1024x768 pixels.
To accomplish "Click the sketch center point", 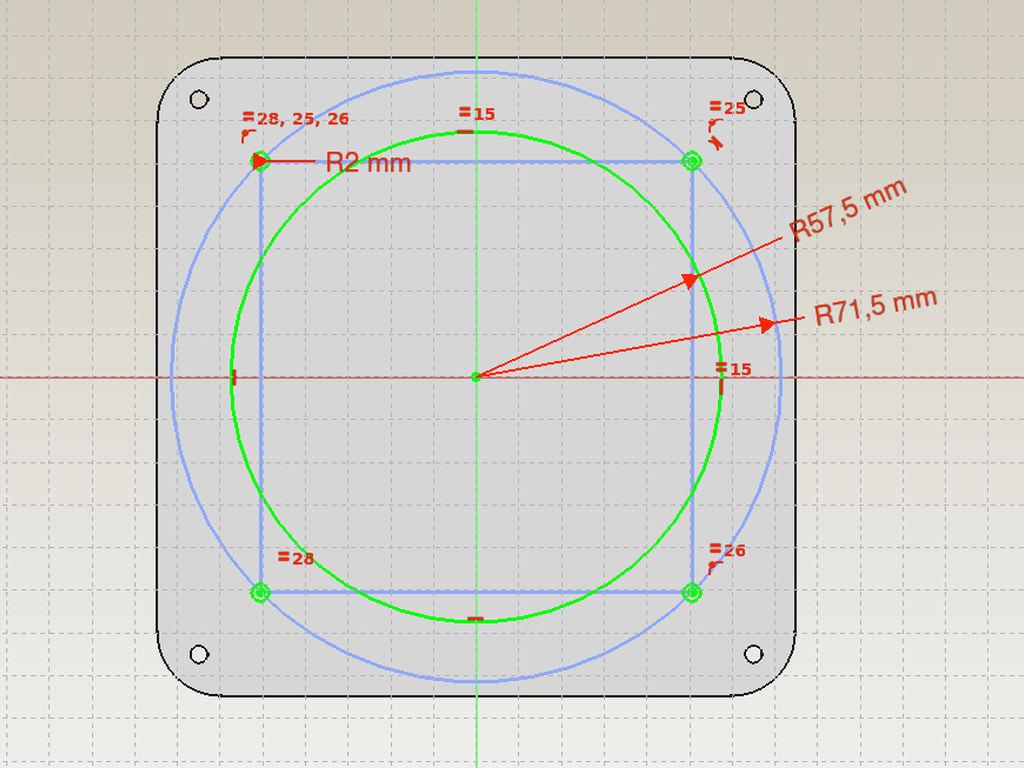I will (x=477, y=376).
